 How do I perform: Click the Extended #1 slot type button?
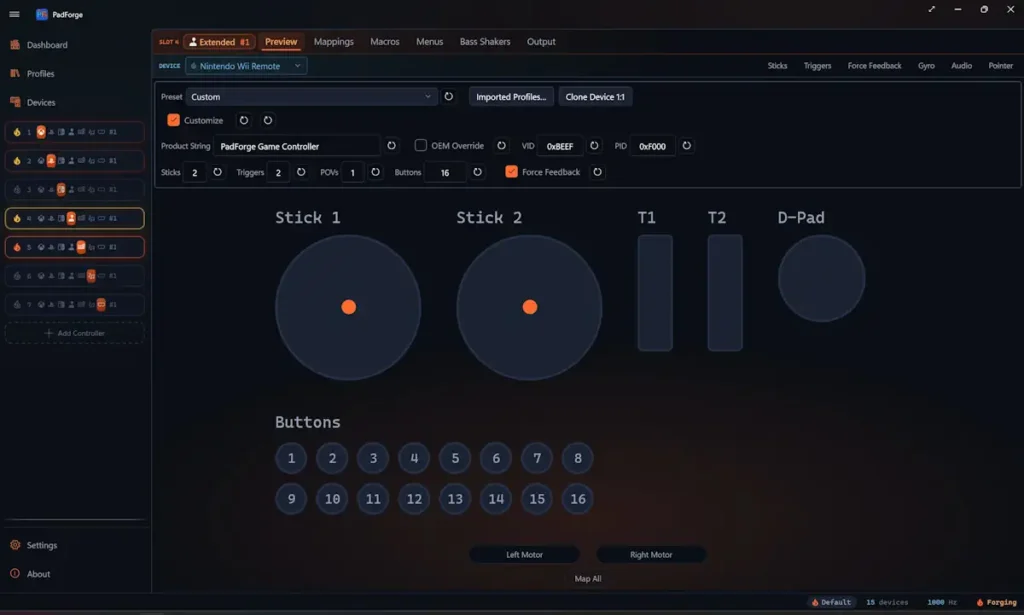coord(219,42)
